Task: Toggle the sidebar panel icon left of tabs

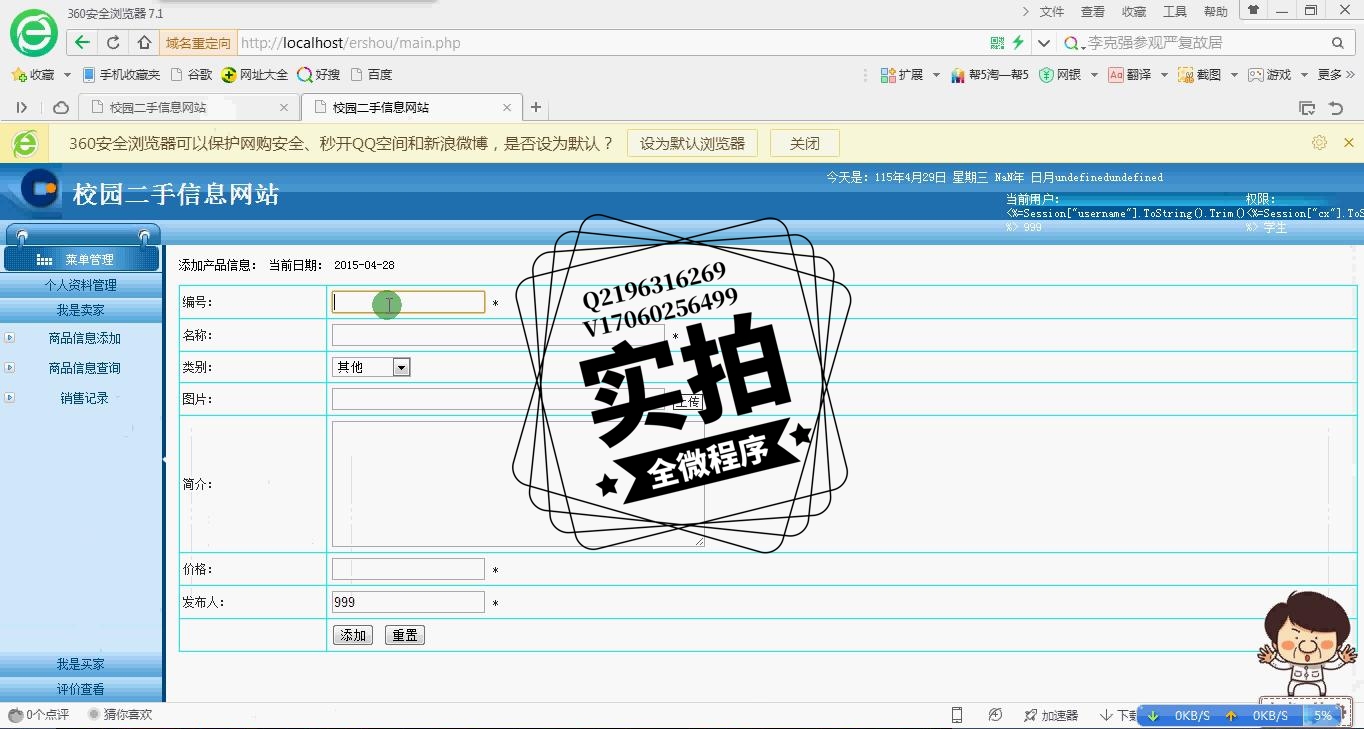Action: pyautogui.click(x=22, y=107)
